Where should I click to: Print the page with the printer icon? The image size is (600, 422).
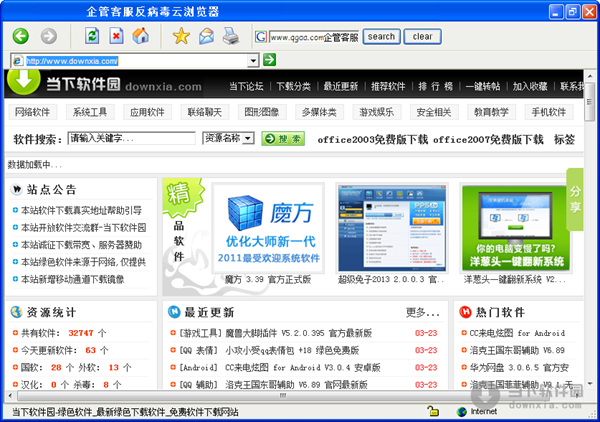pos(231,36)
